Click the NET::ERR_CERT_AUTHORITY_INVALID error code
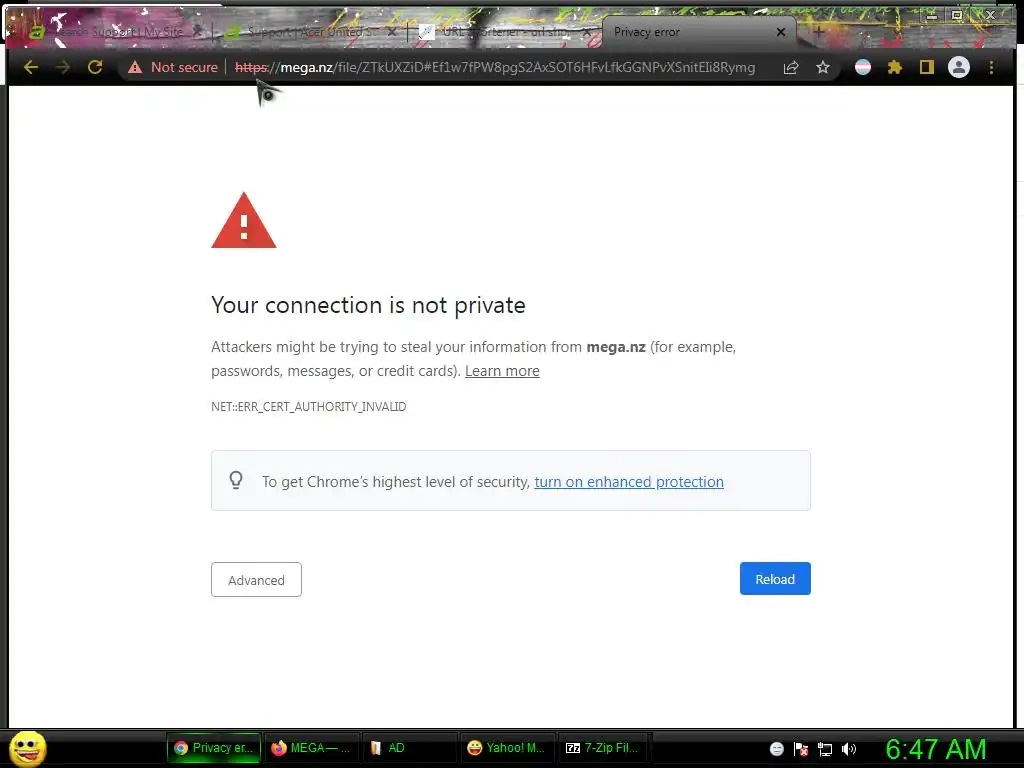Viewport: 1024px width, 768px height. click(308, 406)
